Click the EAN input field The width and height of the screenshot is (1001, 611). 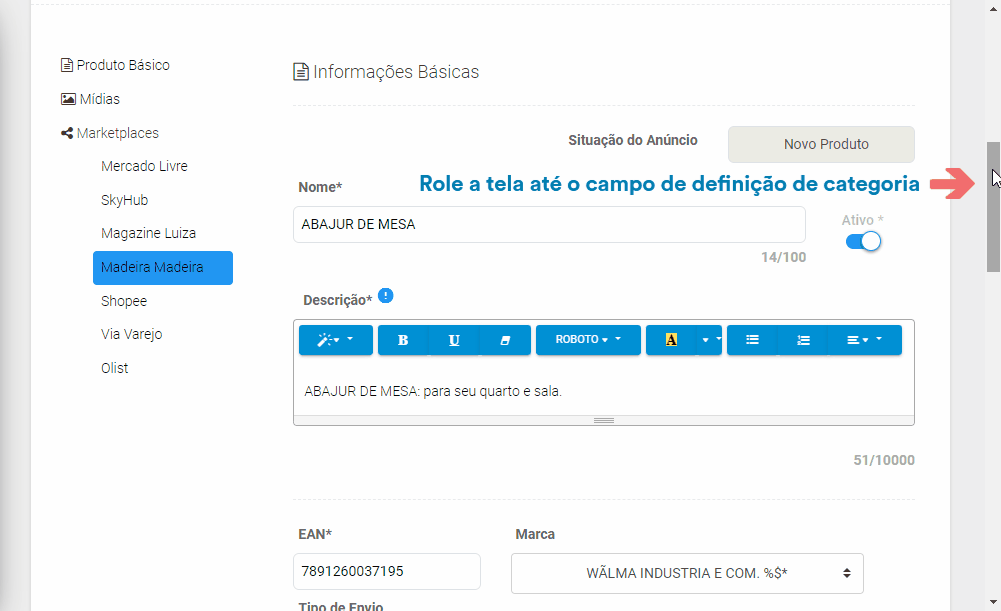[387, 571]
